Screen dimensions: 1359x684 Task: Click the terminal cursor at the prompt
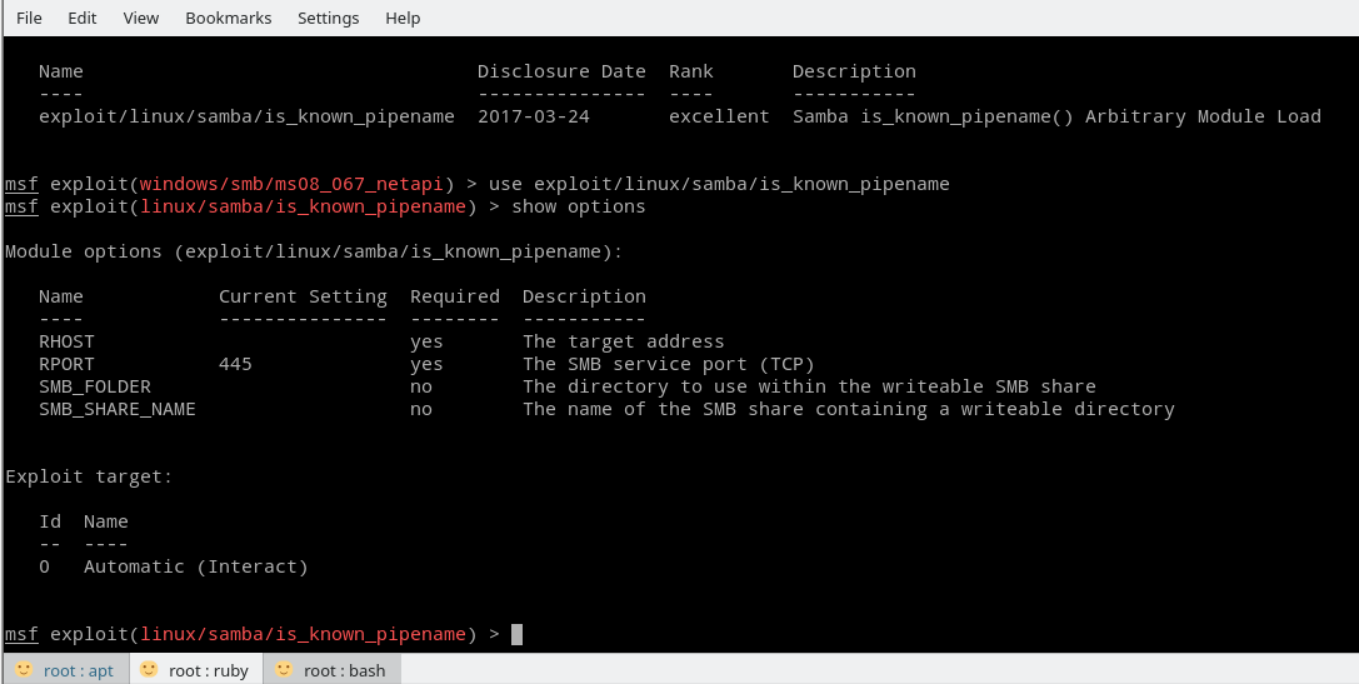pyautogui.click(x=517, y=634)
